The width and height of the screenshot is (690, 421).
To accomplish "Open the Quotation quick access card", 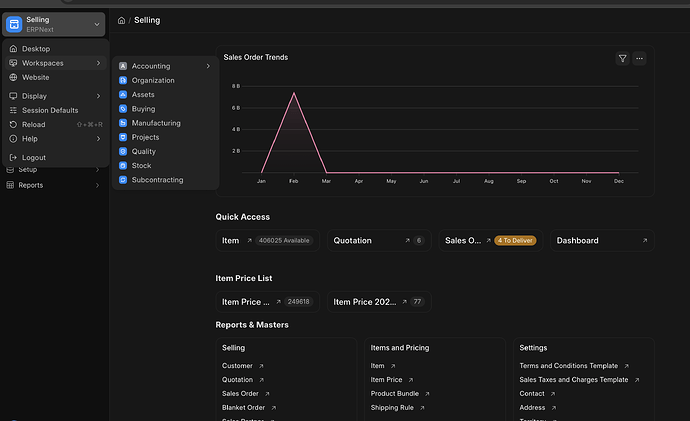I will point(379,241).
